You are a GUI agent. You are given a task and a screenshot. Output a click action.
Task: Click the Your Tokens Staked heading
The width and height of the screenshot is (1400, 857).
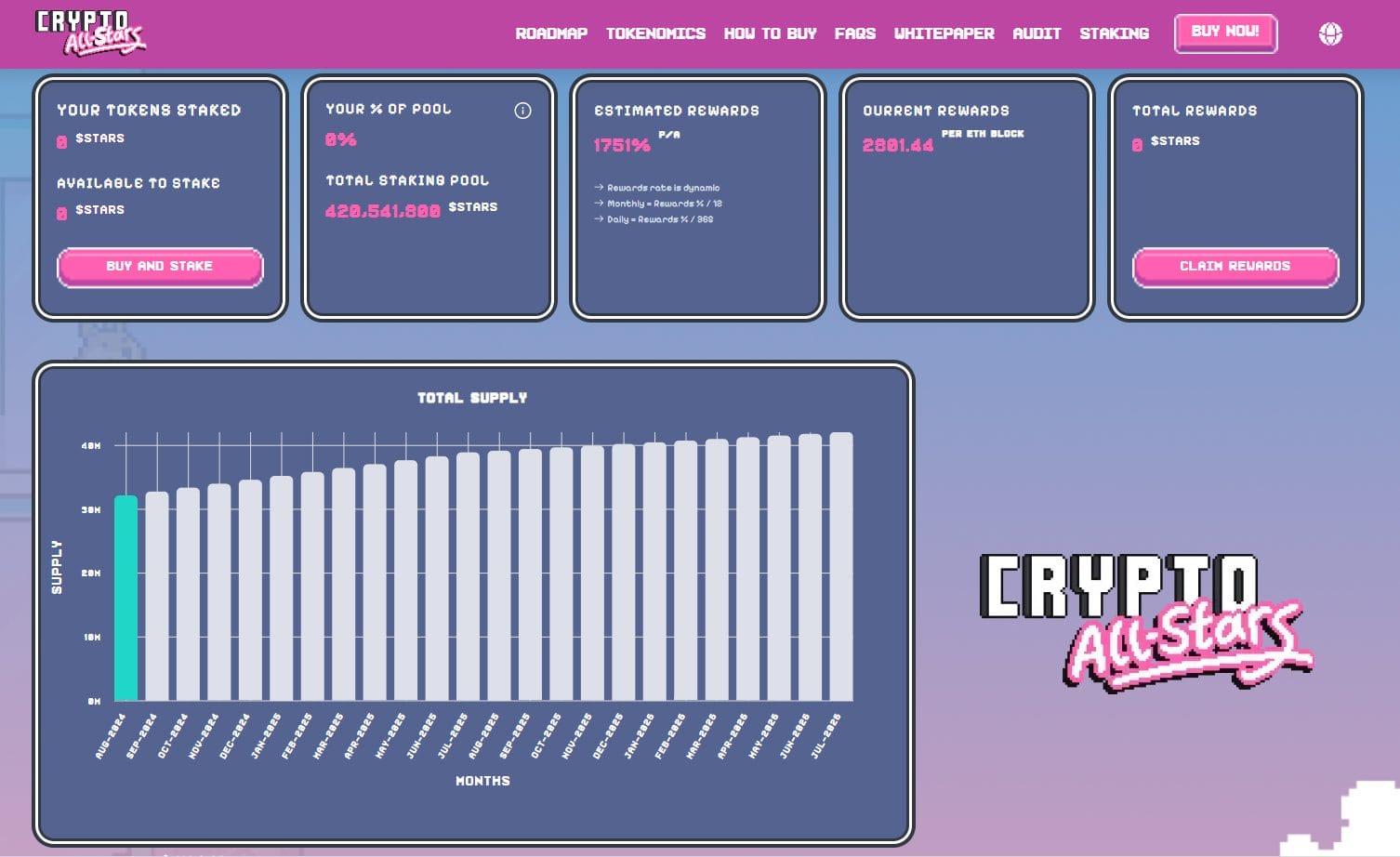point(149,110)
